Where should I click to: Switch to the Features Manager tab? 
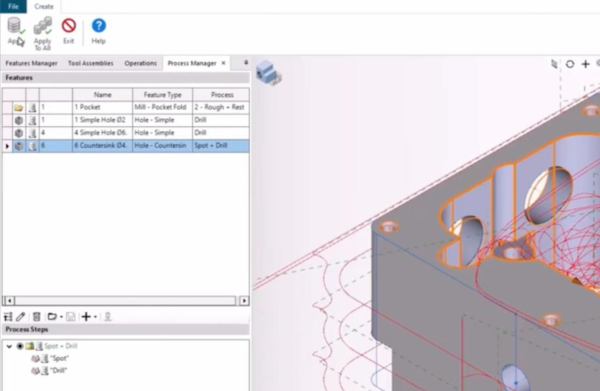31,63
